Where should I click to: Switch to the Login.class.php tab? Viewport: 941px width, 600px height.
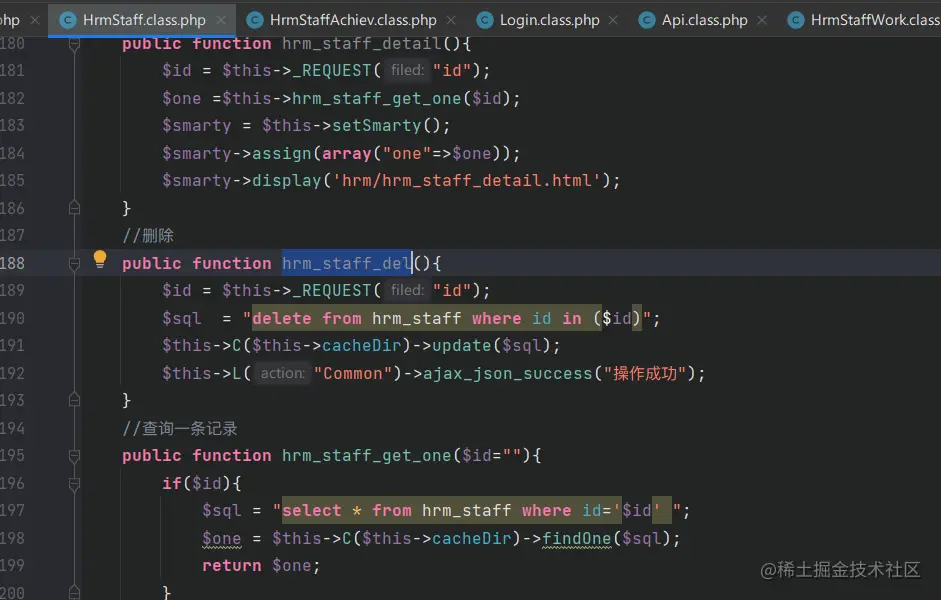click(x=549, y=20)
